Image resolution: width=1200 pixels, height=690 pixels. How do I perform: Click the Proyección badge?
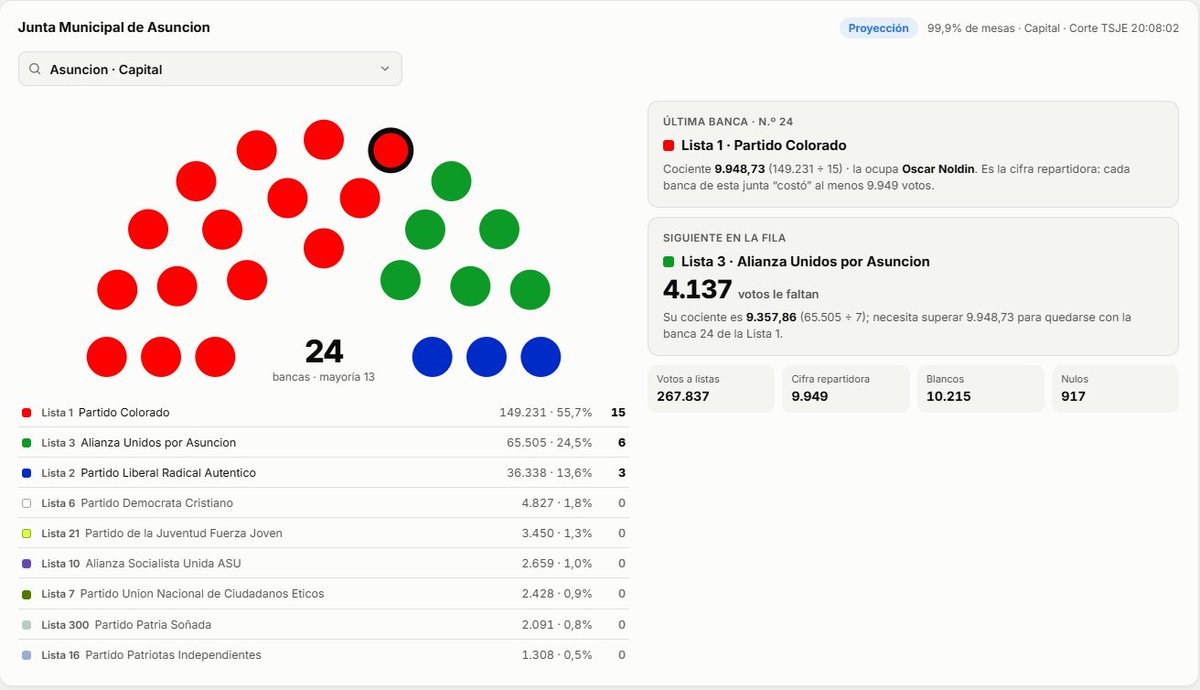[x=879, y=28]
